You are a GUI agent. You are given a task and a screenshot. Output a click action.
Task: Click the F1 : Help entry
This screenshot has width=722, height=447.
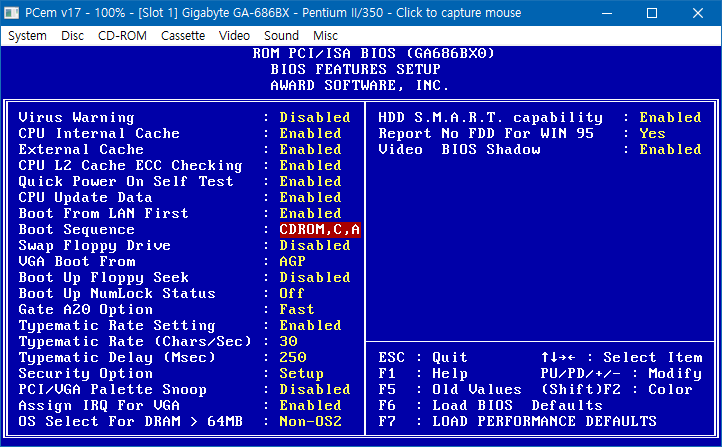click(423, 373)
